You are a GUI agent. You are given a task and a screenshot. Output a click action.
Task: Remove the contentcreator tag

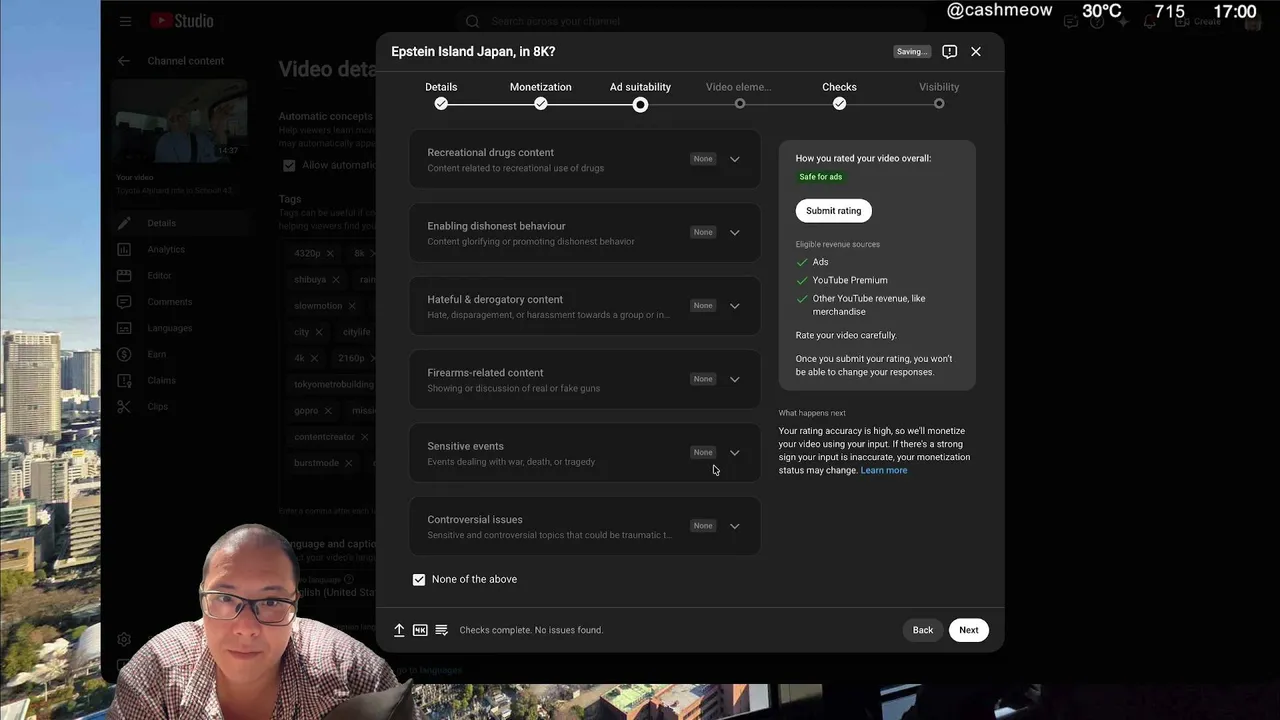[x=364, y=437]
